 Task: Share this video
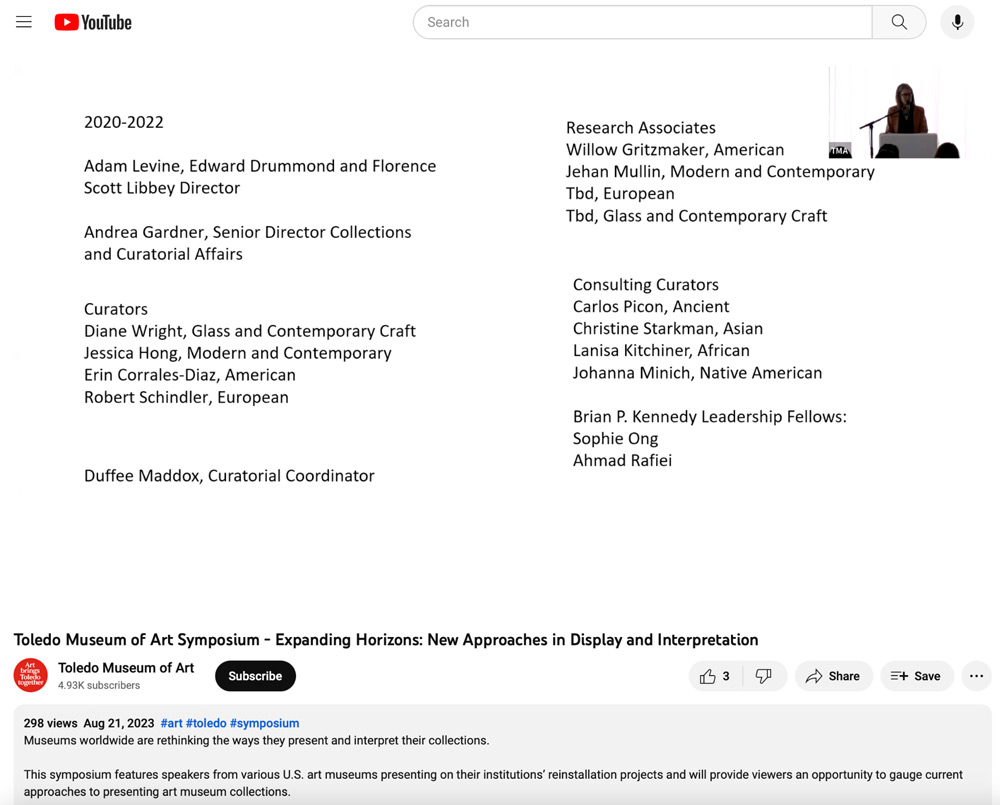coord(833,676)
